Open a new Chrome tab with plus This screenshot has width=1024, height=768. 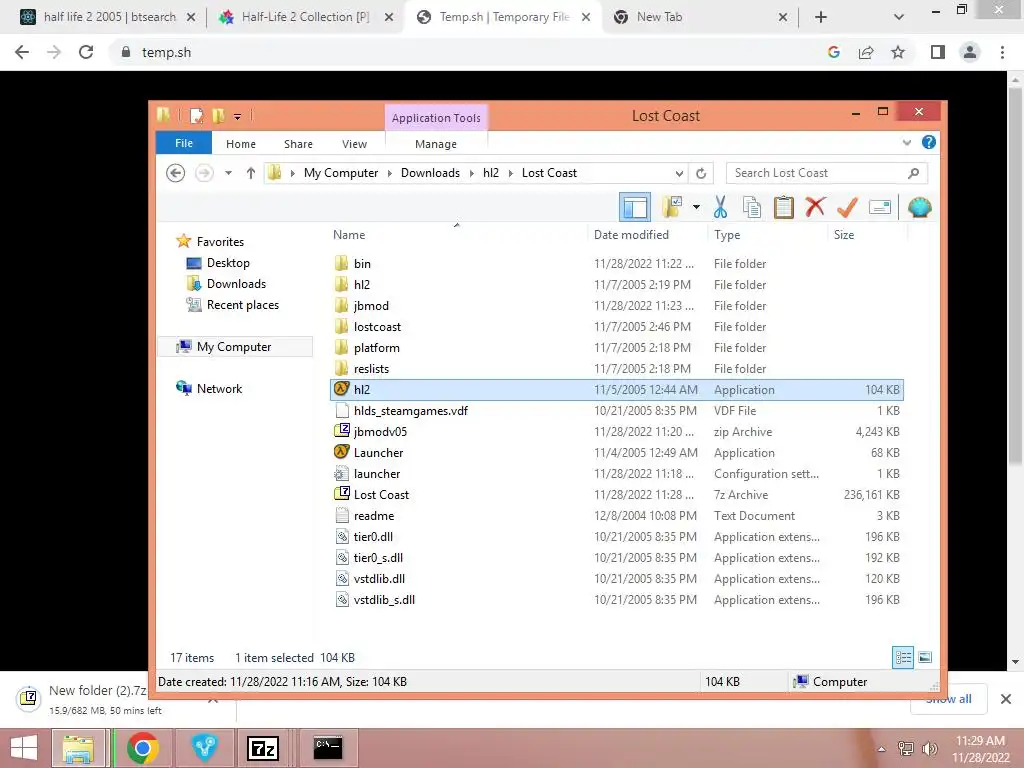point(821,17)
